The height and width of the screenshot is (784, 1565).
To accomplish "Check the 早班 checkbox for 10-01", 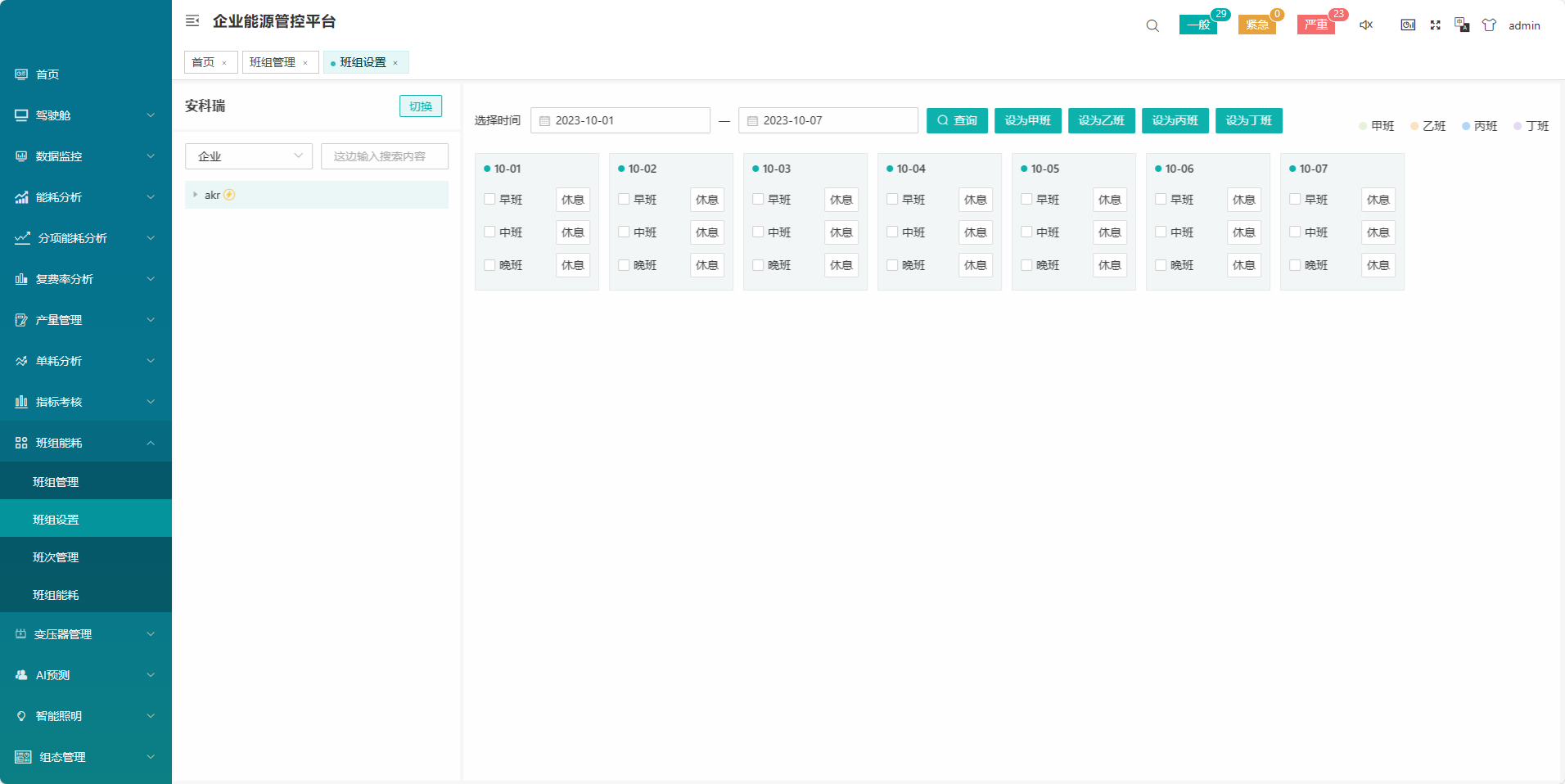I will 489,199.
